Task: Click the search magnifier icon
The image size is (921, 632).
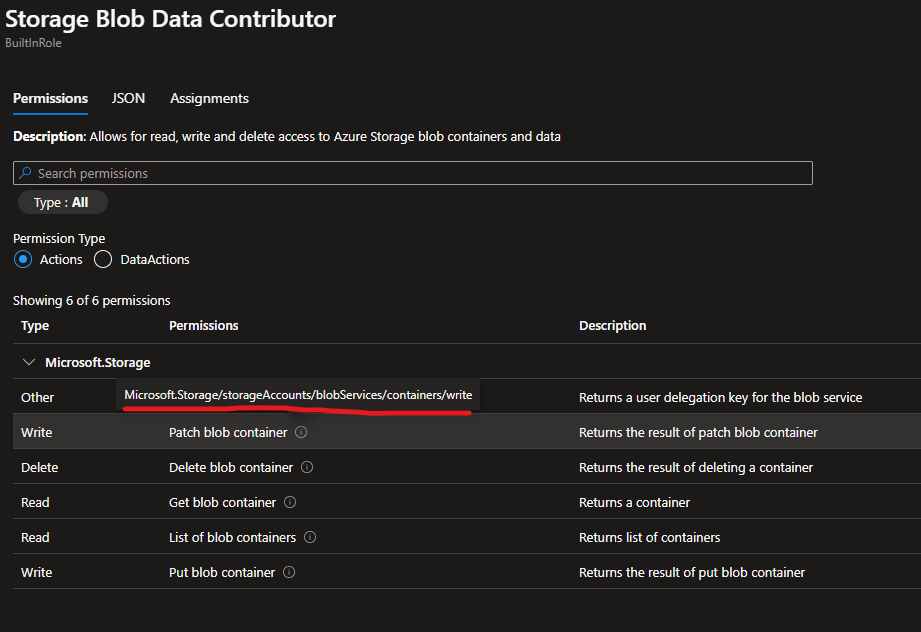Action: point(25,173)
